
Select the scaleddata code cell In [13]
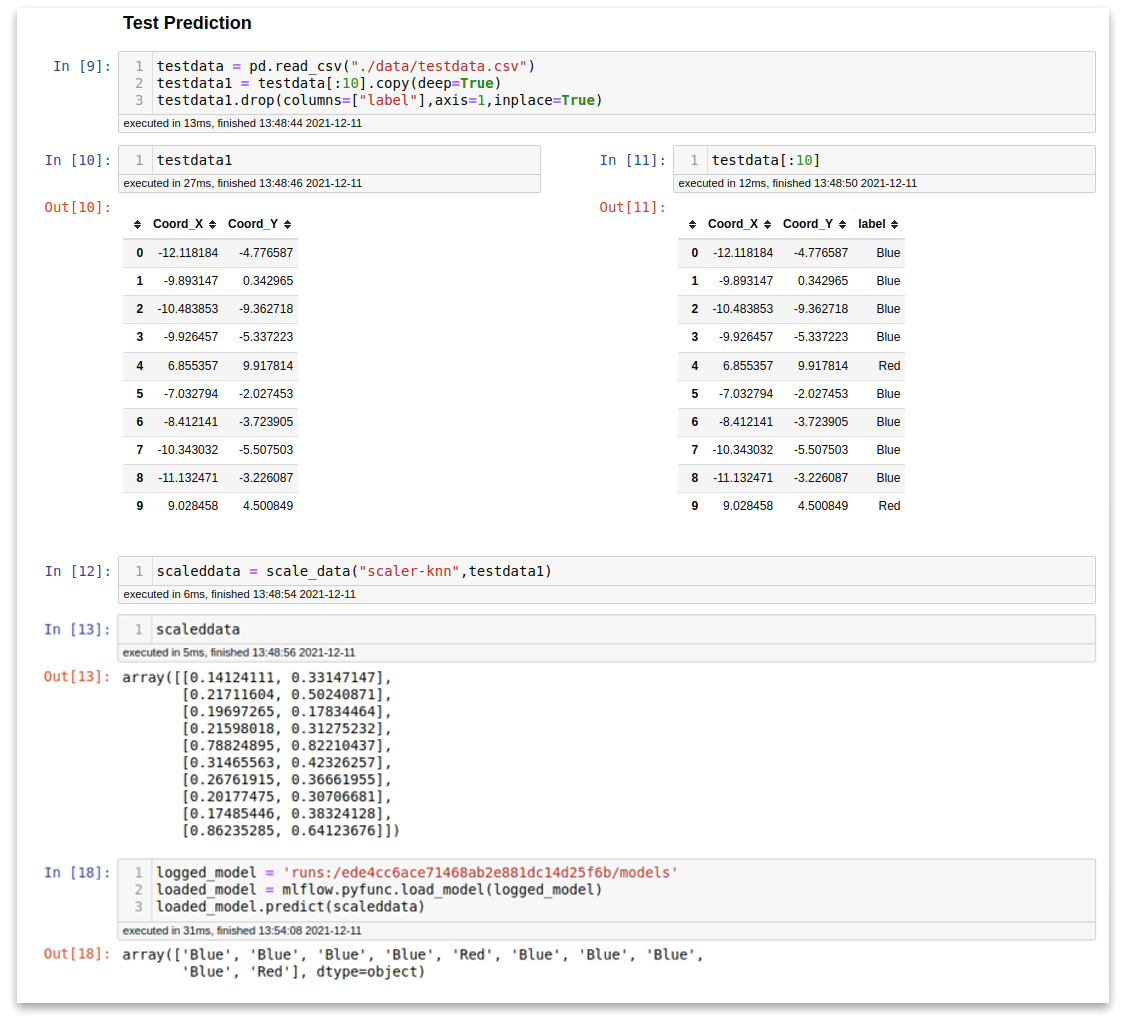600,629
